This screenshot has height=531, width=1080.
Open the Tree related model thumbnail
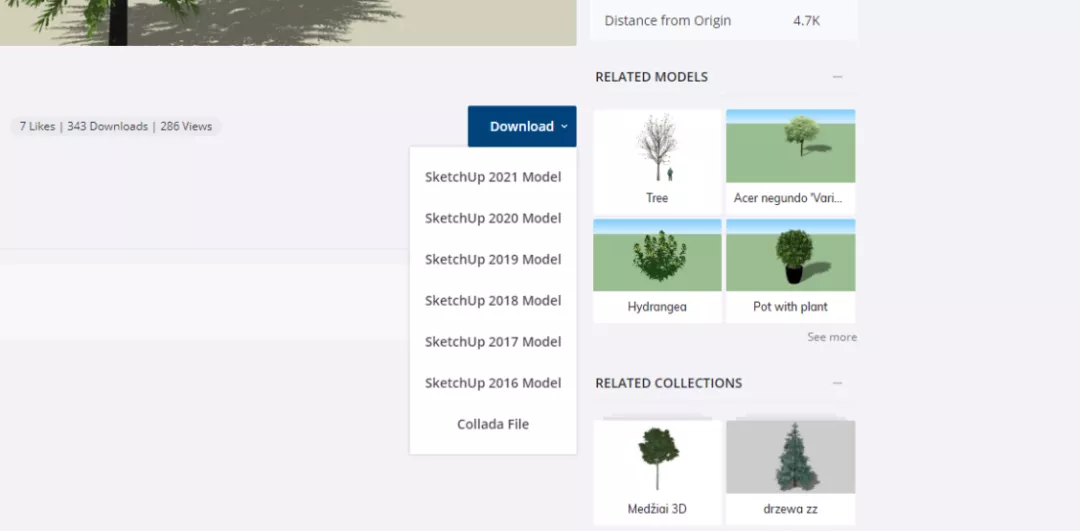click(657, 148)
